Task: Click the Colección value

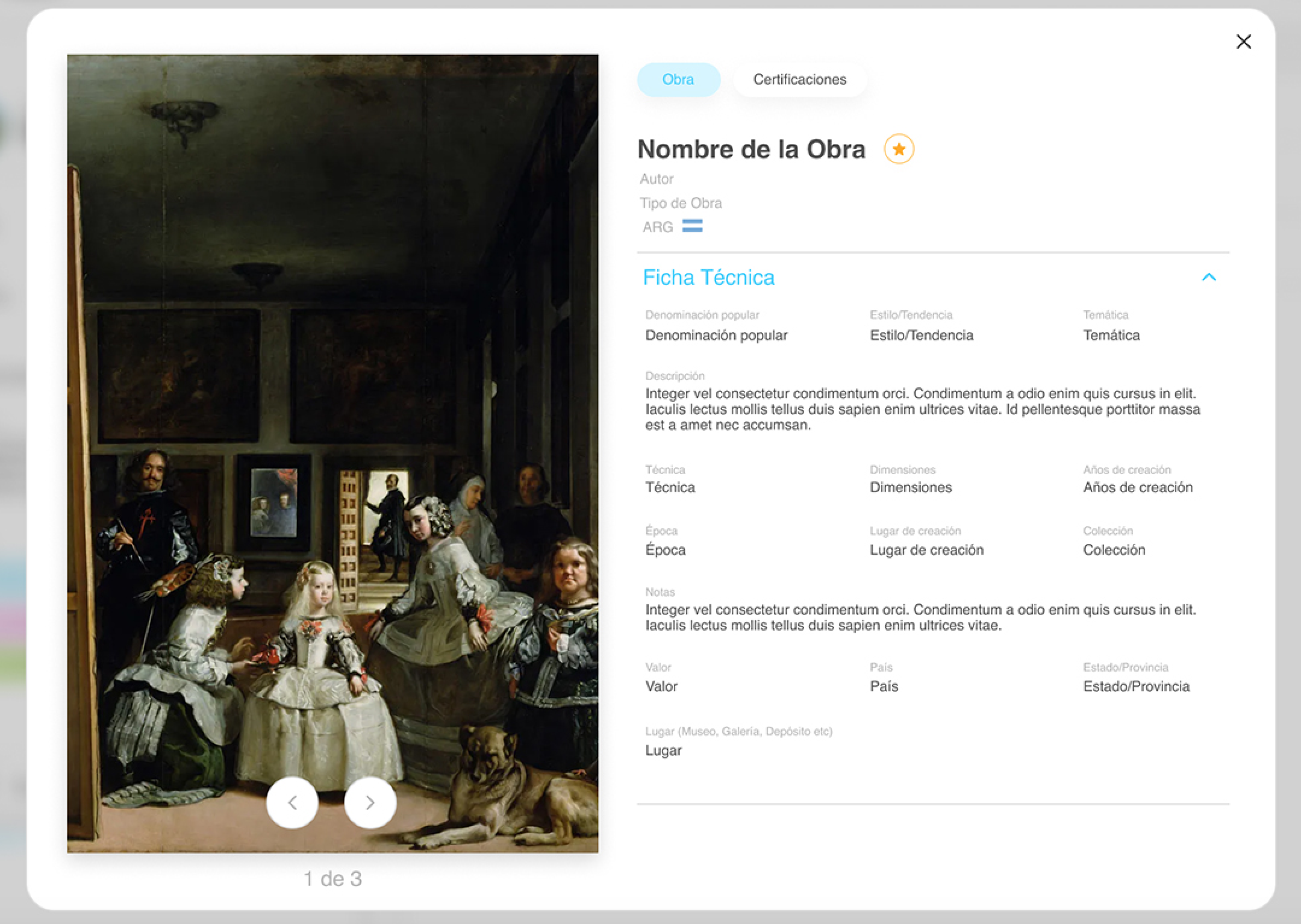Action: 1114,550
